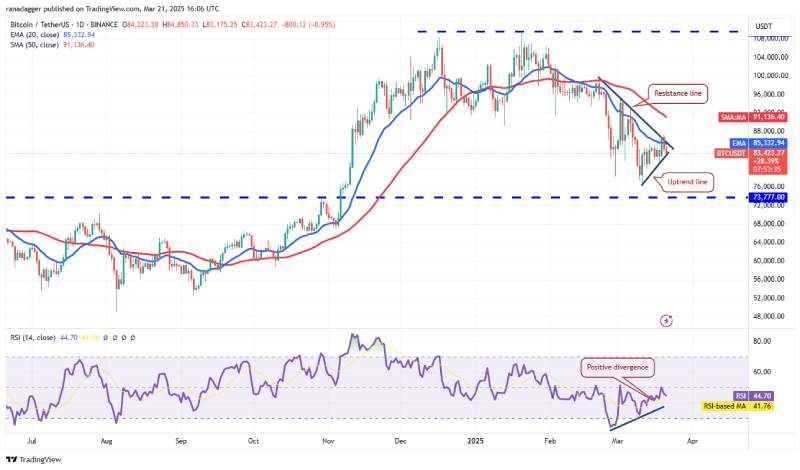Click the yellow RSI-based MA 41.76 tag

[x=737, y=406]
